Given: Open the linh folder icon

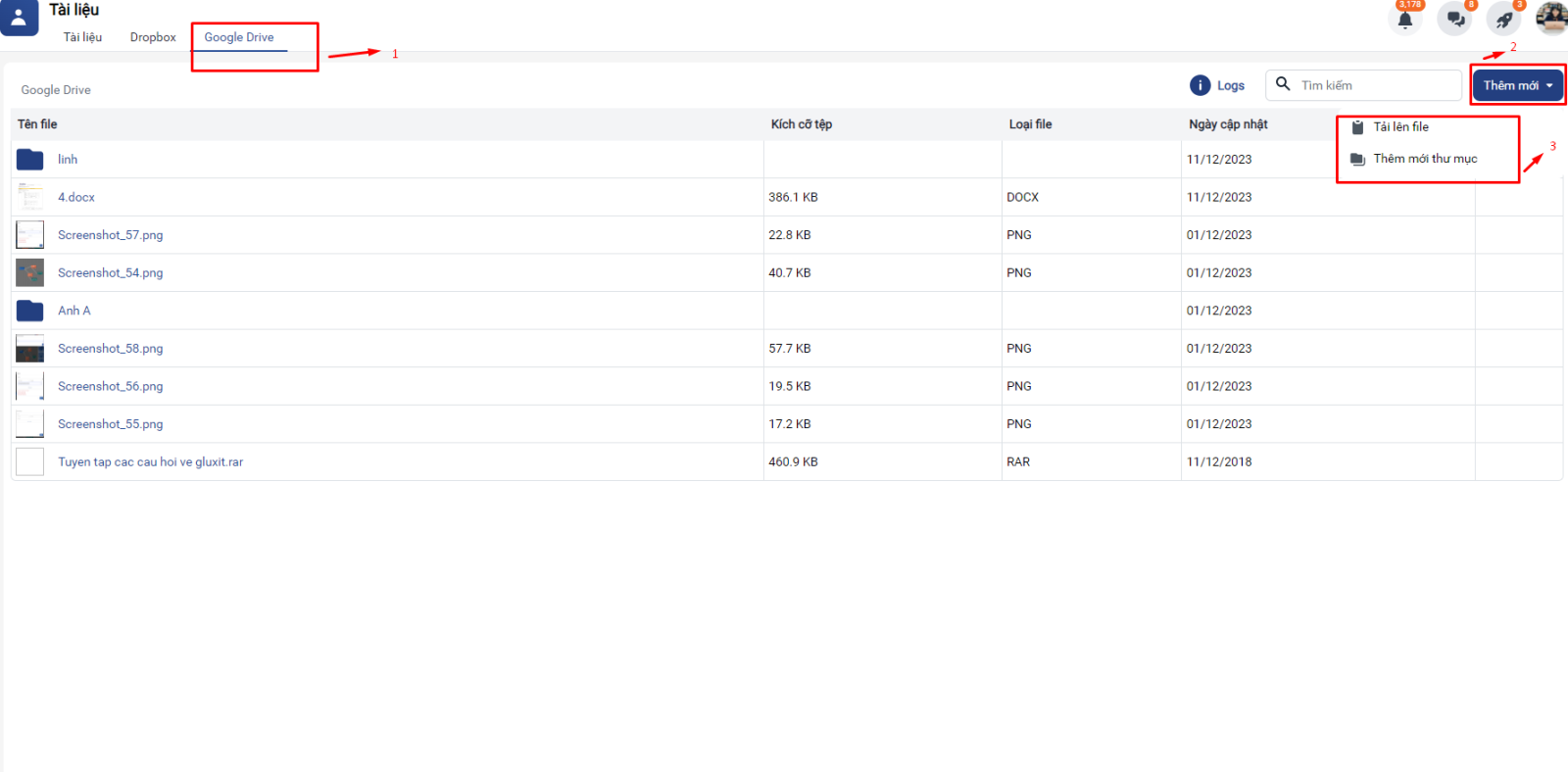Looking at the screenshot, I should pyautogui.click(x=30, y=160).
